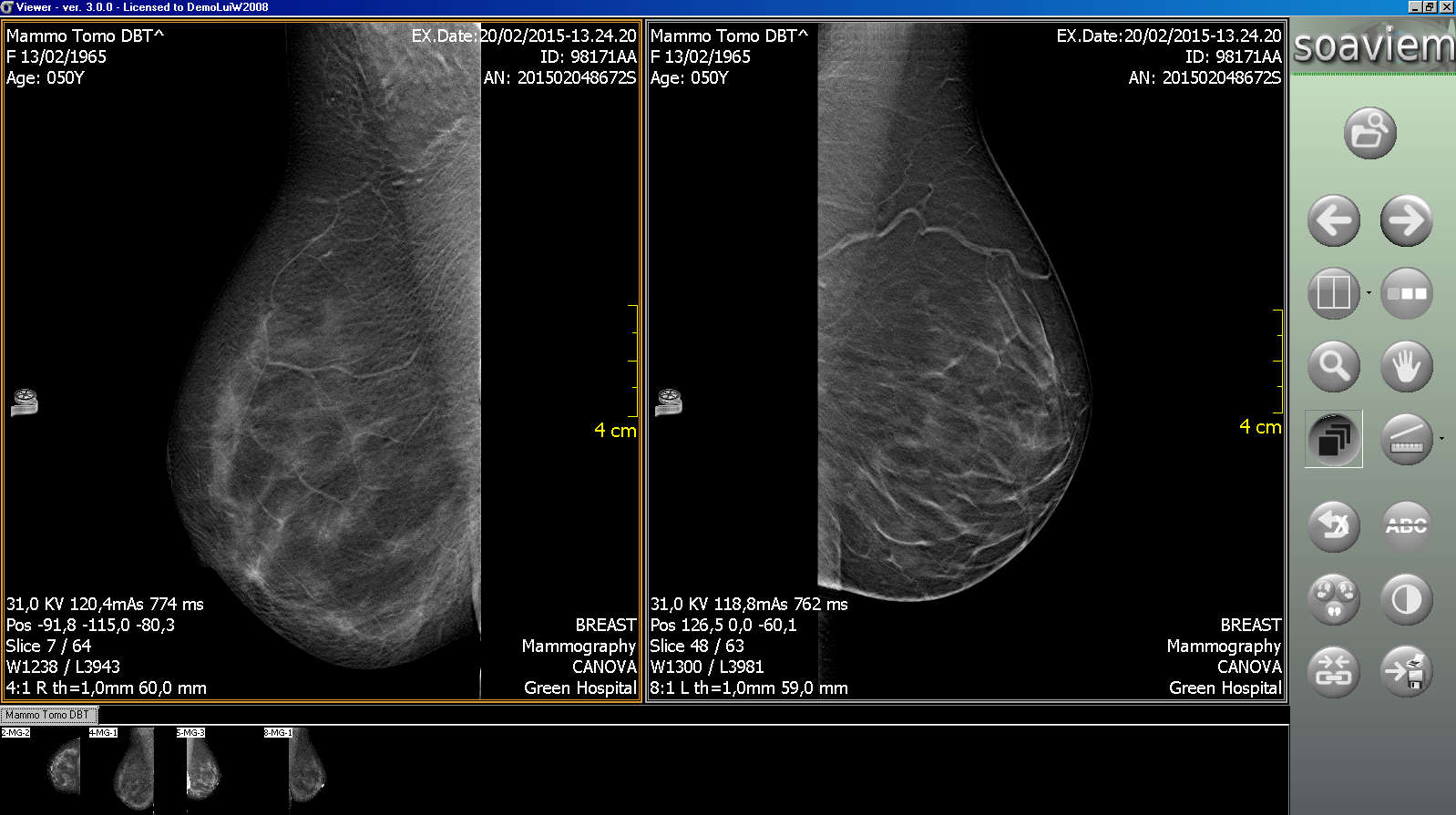Viewport: 1456px width, 815px height.
Task: Select thumbnail 8-MG-1
Action: [304, 769]
